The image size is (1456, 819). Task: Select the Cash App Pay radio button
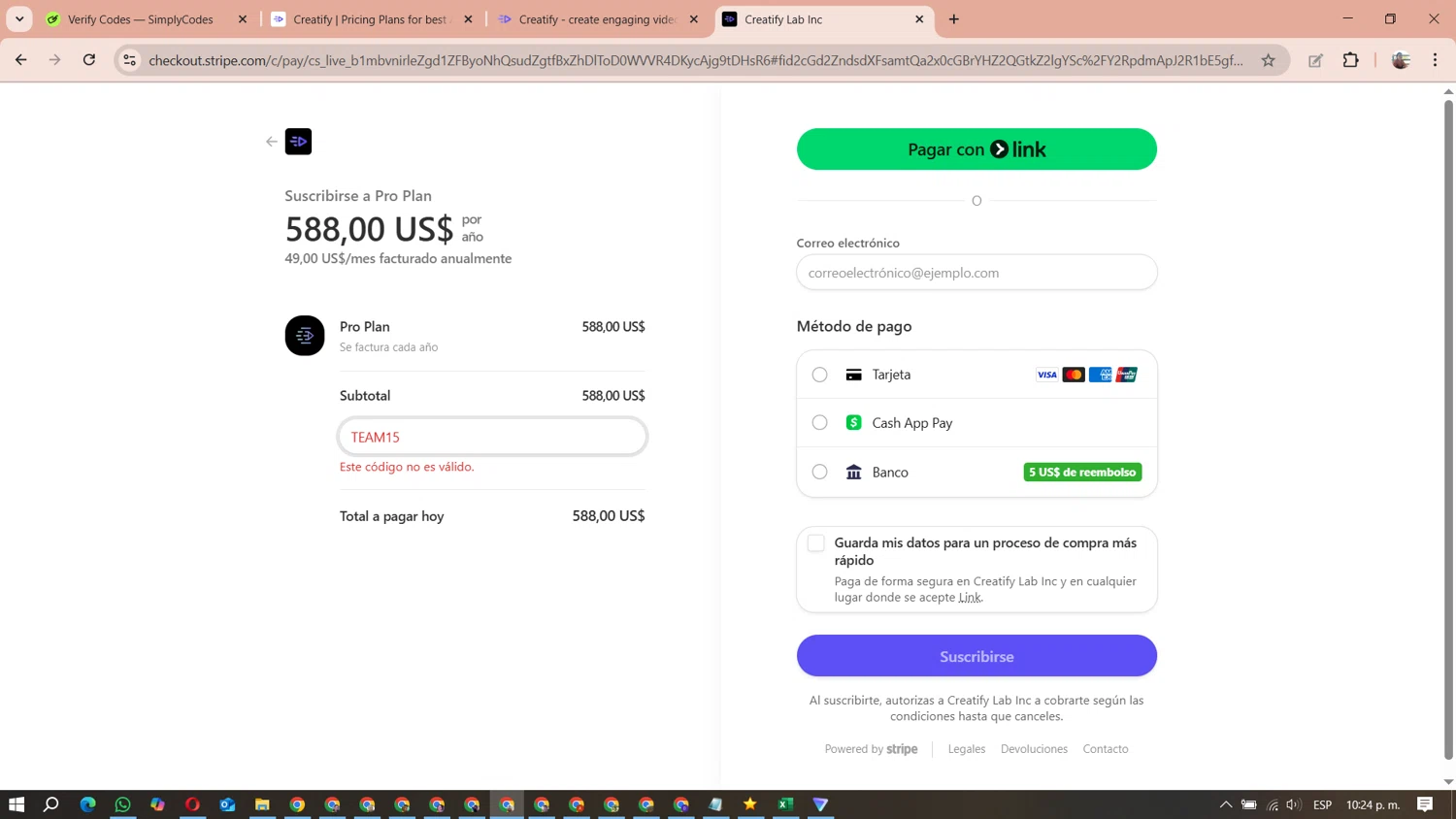820,423
